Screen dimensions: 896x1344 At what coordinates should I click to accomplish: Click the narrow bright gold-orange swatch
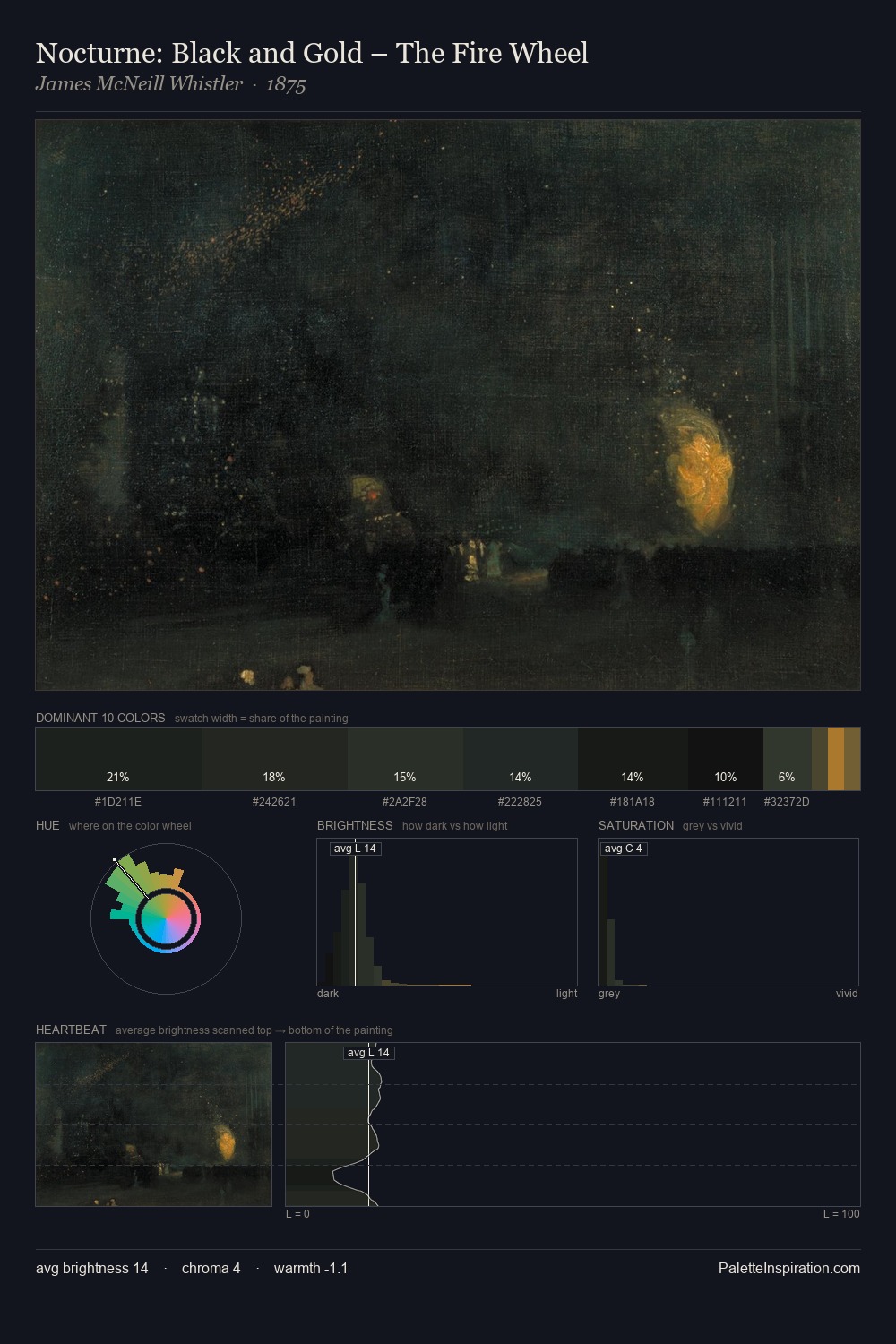tap(836, 759)
